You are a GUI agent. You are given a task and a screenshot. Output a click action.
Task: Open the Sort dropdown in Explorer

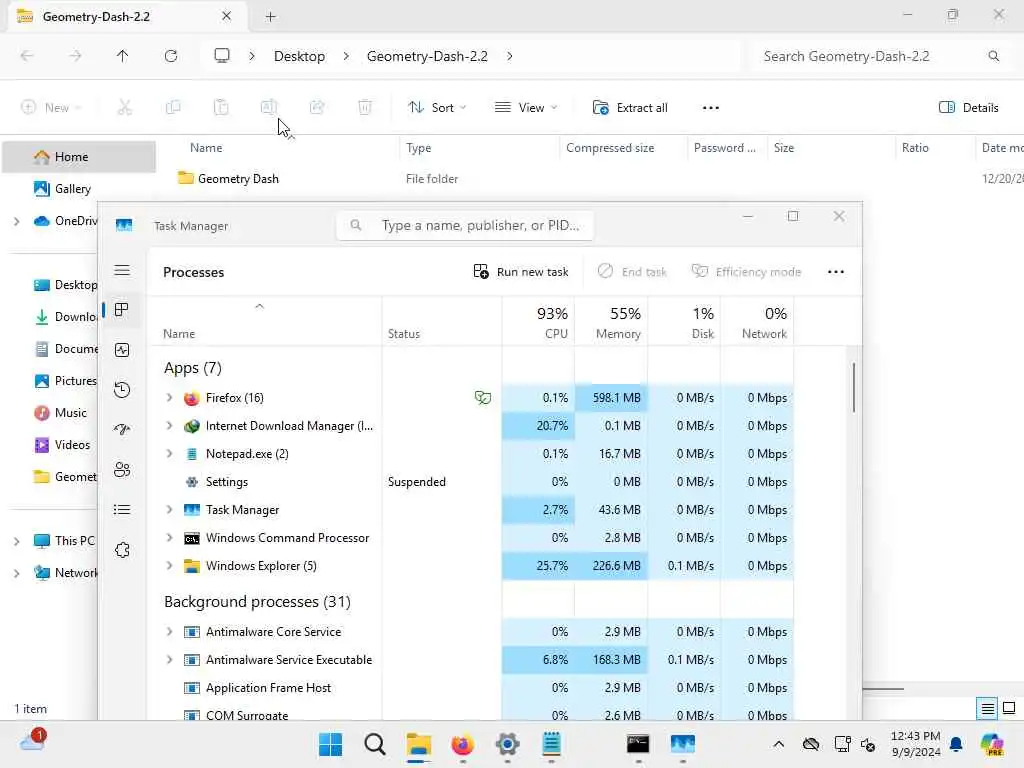(437, 108)
